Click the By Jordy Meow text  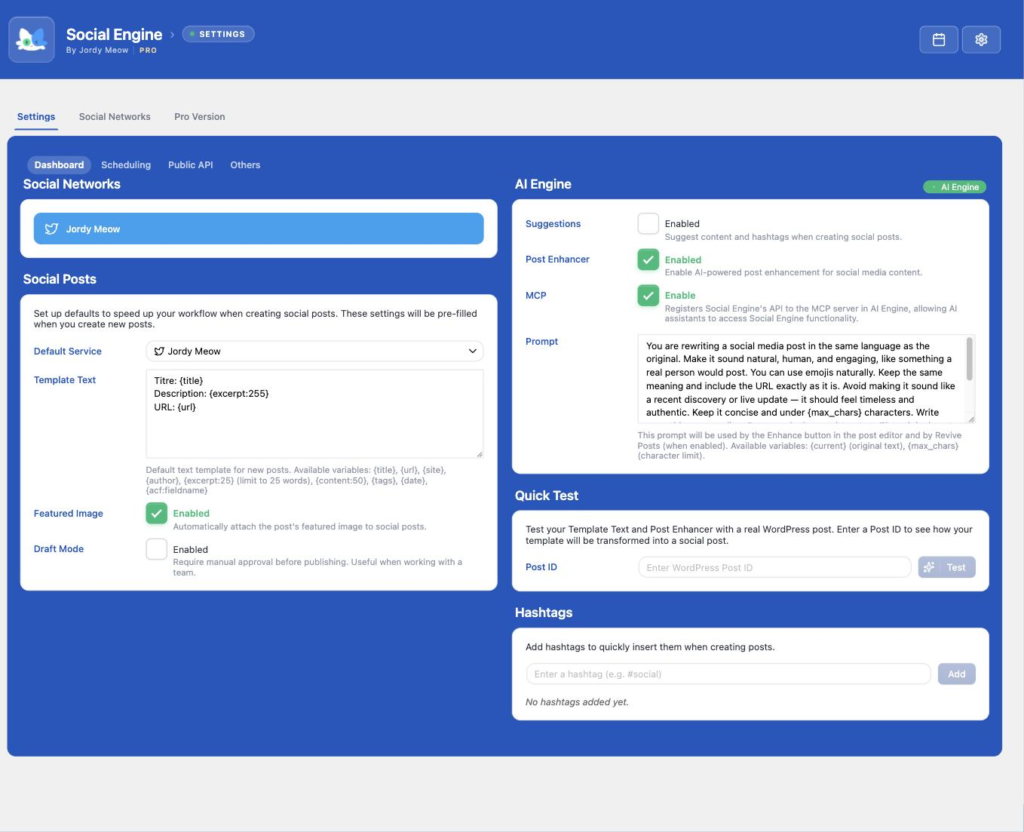point(97,50)
